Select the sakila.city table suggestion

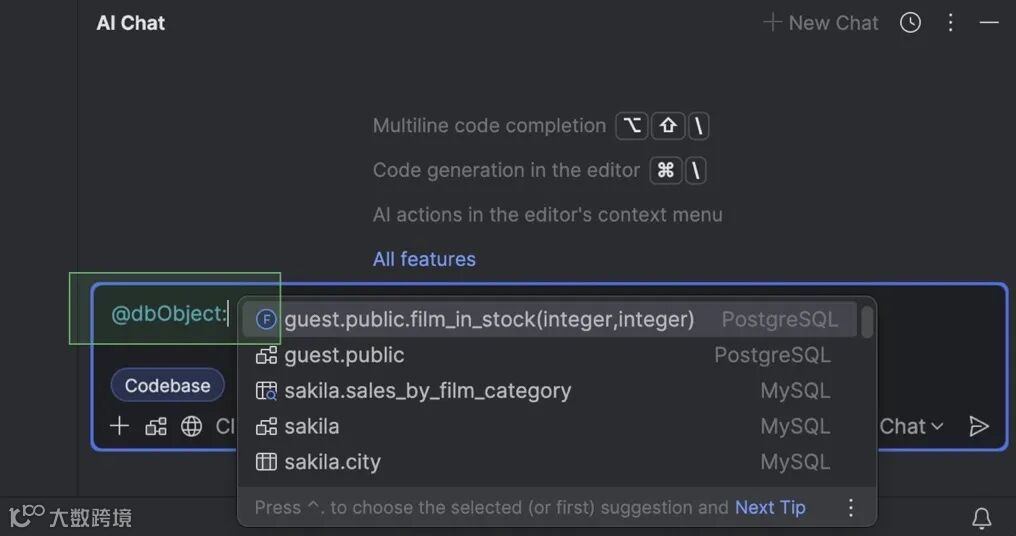pos(332,462)
